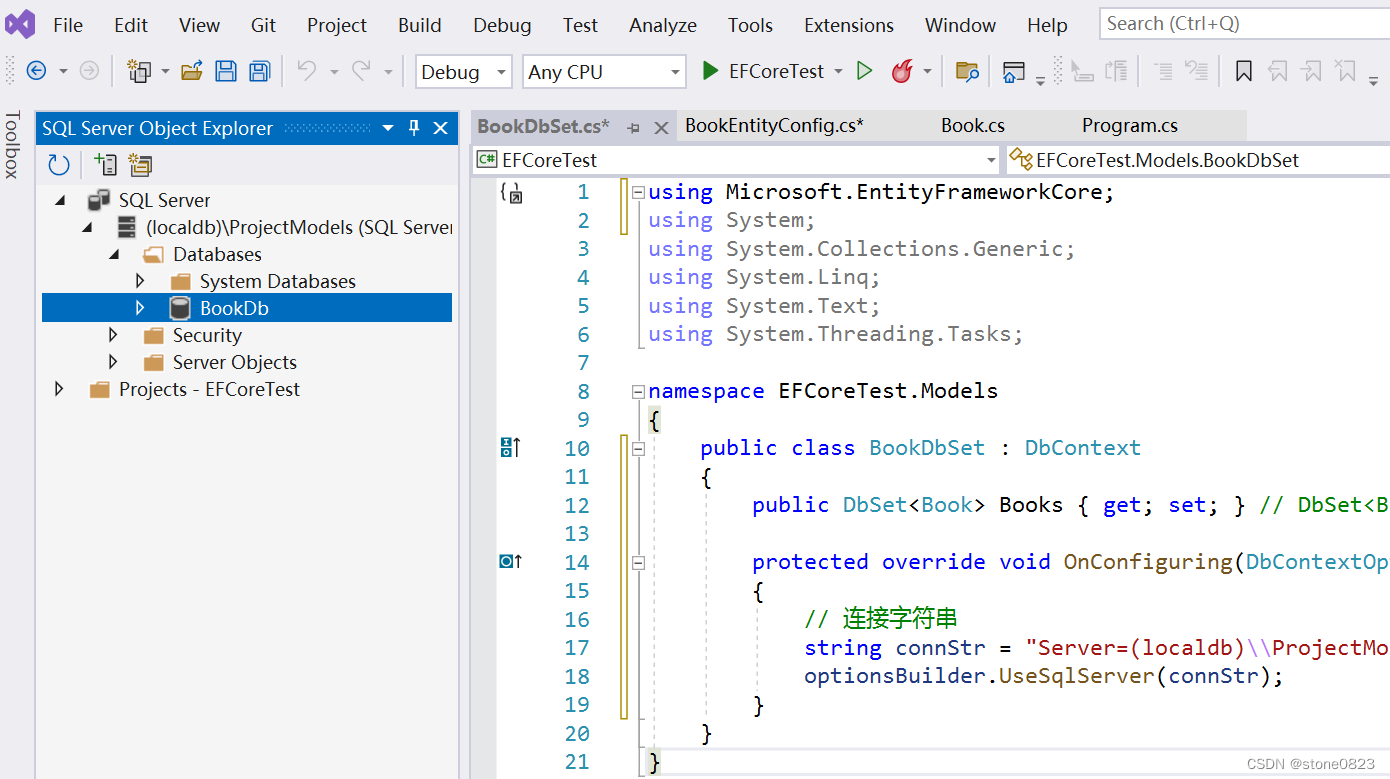Click the New Project icon in toolbar
Image resolution: width=1390 pixels, height=779 pixels.
(x=139, y=71)
